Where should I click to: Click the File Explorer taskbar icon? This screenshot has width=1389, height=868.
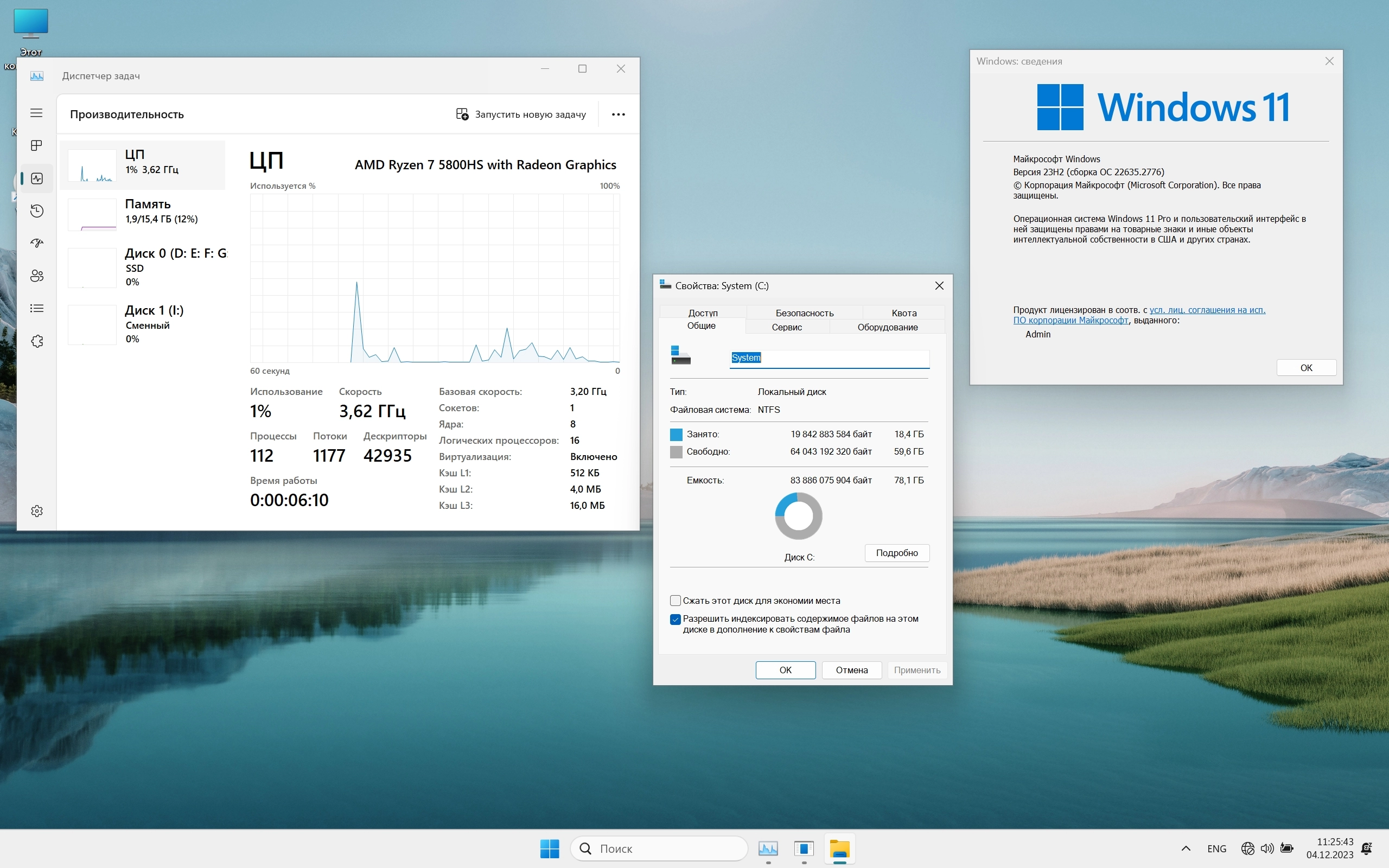point(839,848)
